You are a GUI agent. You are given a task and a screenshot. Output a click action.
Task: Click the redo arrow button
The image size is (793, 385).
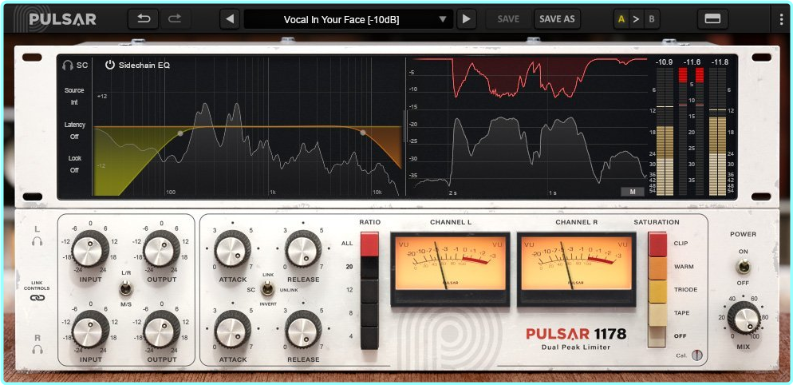pos(174,19)
